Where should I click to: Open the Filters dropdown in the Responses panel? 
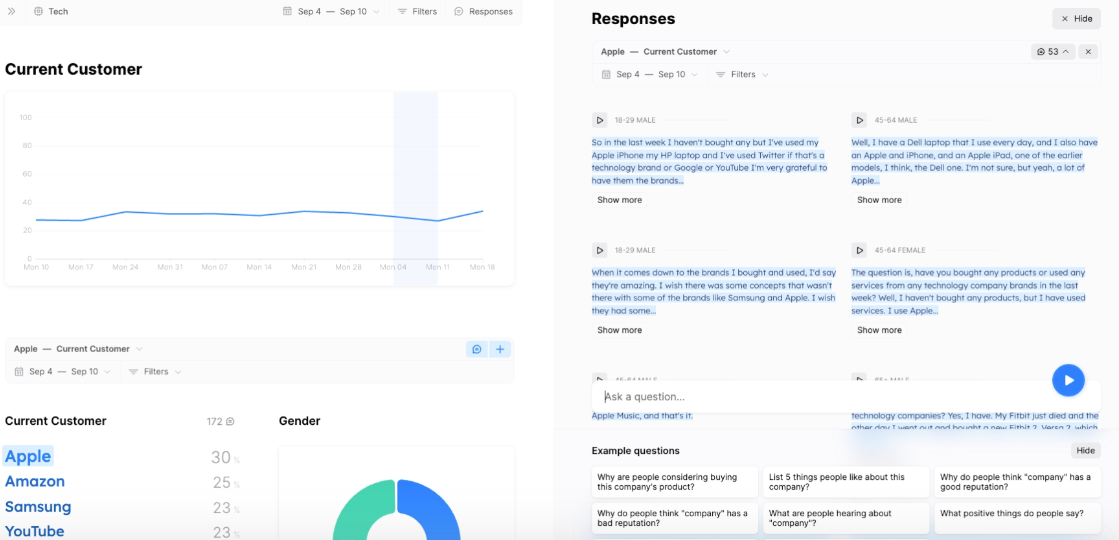(x=742, y=75)
